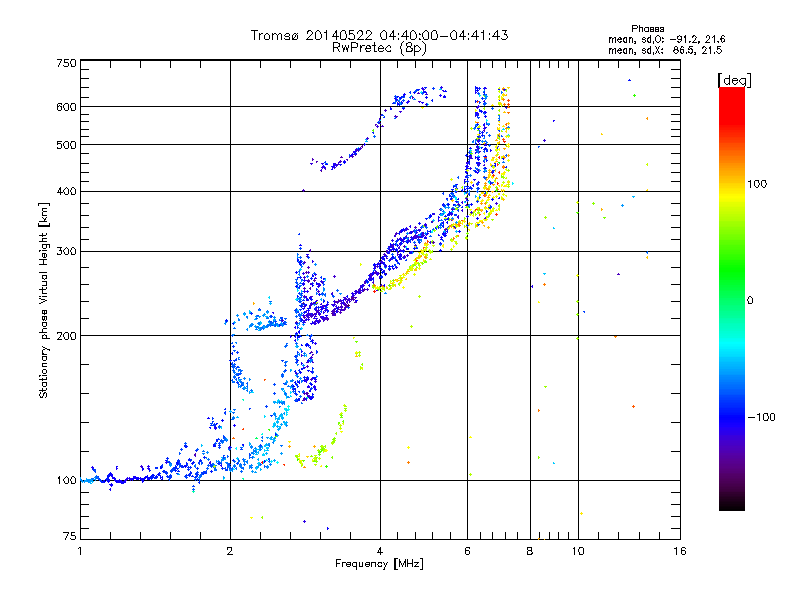Click the 'mean, sd,X: 86.5, 21.5' line
The width and height of the screenshot is (800, 600).
tap(665, 50)
